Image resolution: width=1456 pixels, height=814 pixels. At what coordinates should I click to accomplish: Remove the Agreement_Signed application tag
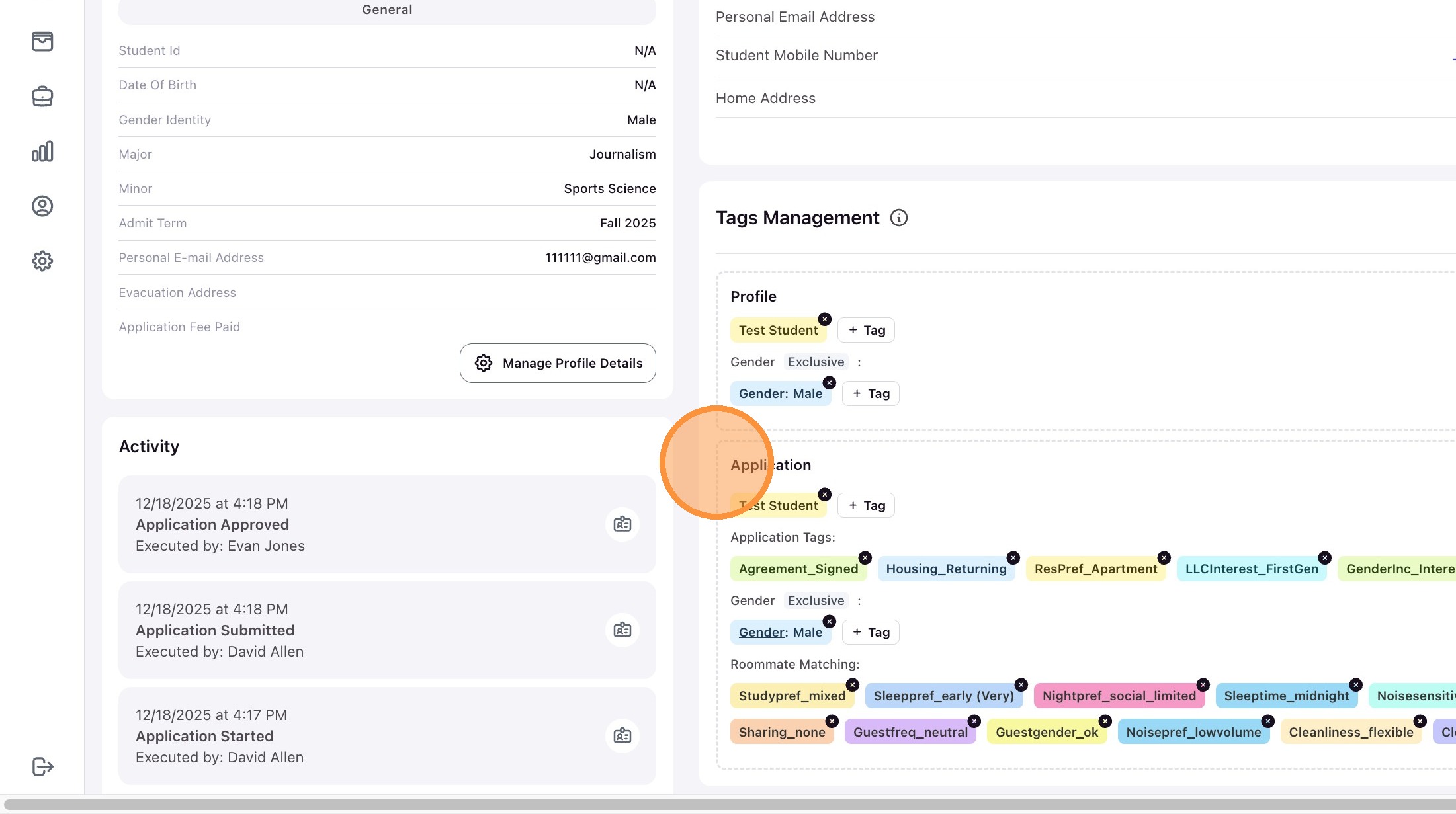(x=865, y=558)
